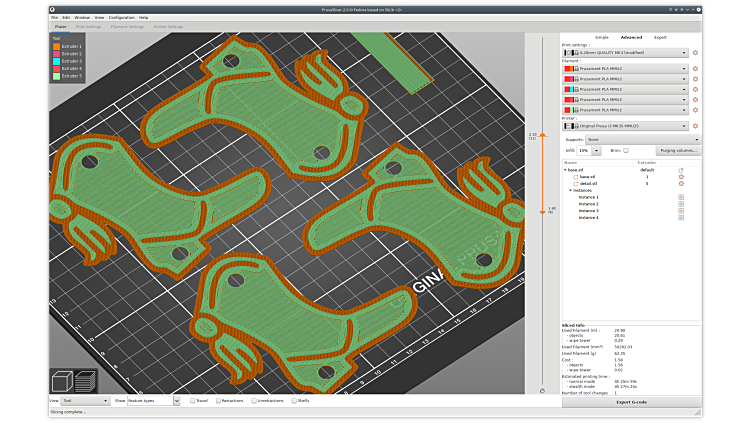This screenshot has height=423, width=752.
Task: Open the View type dropdown set to Tool
Action: pyautogui.click(x=86, y=400)
